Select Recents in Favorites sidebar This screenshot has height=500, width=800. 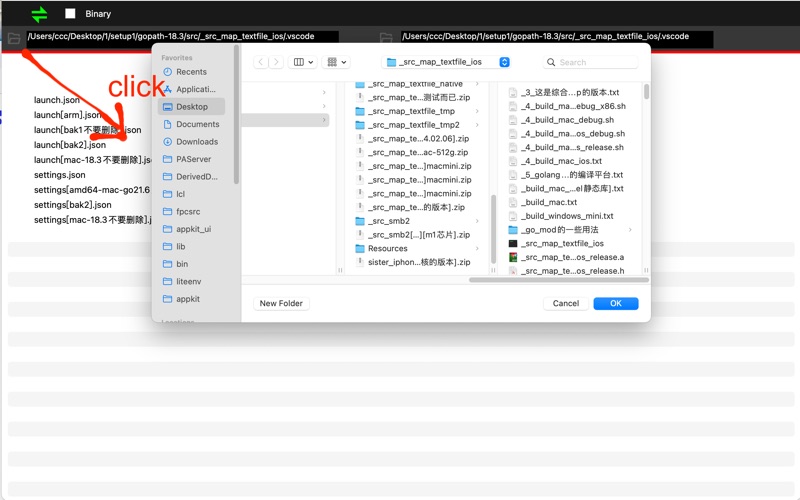190,72
